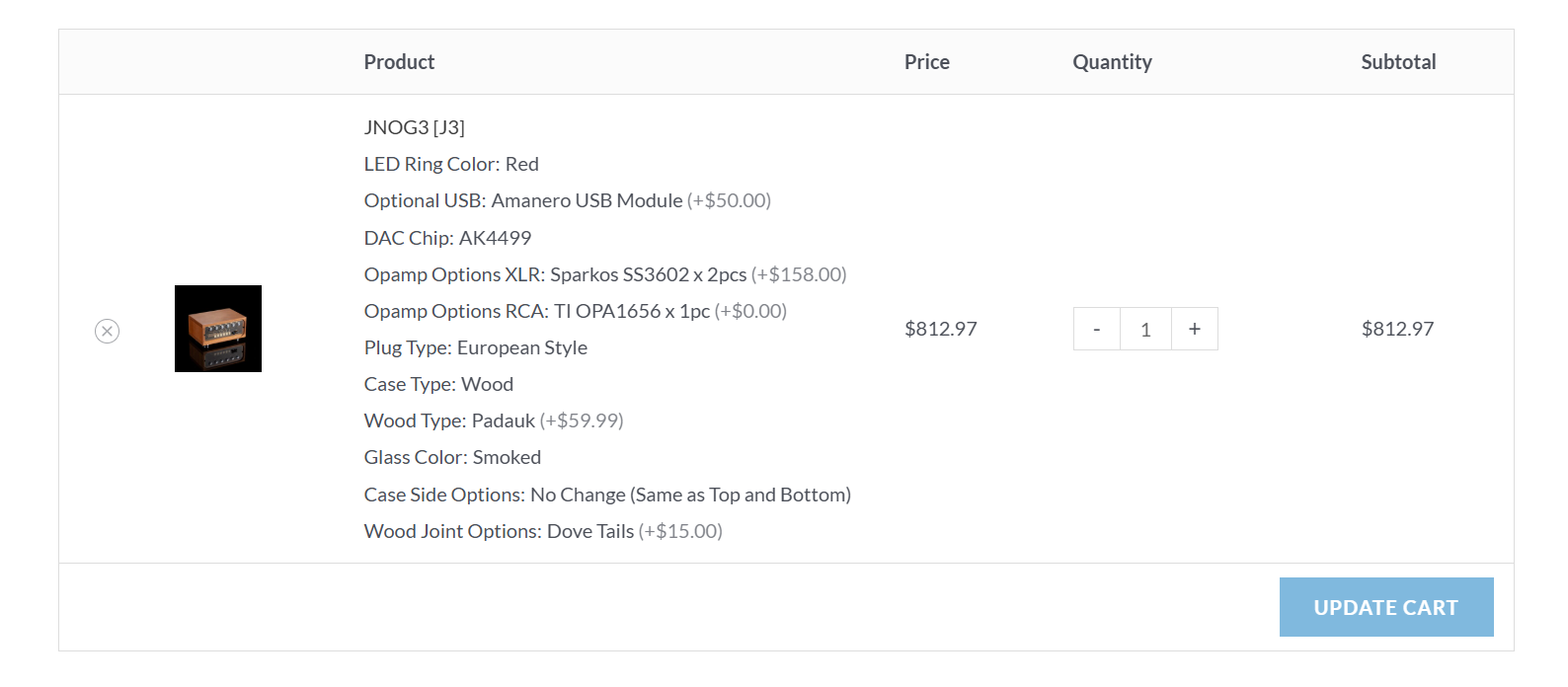Screen dimensions: 1568x687
Task: Remove the JNOG3 item from cart
Action: point(108,331)
